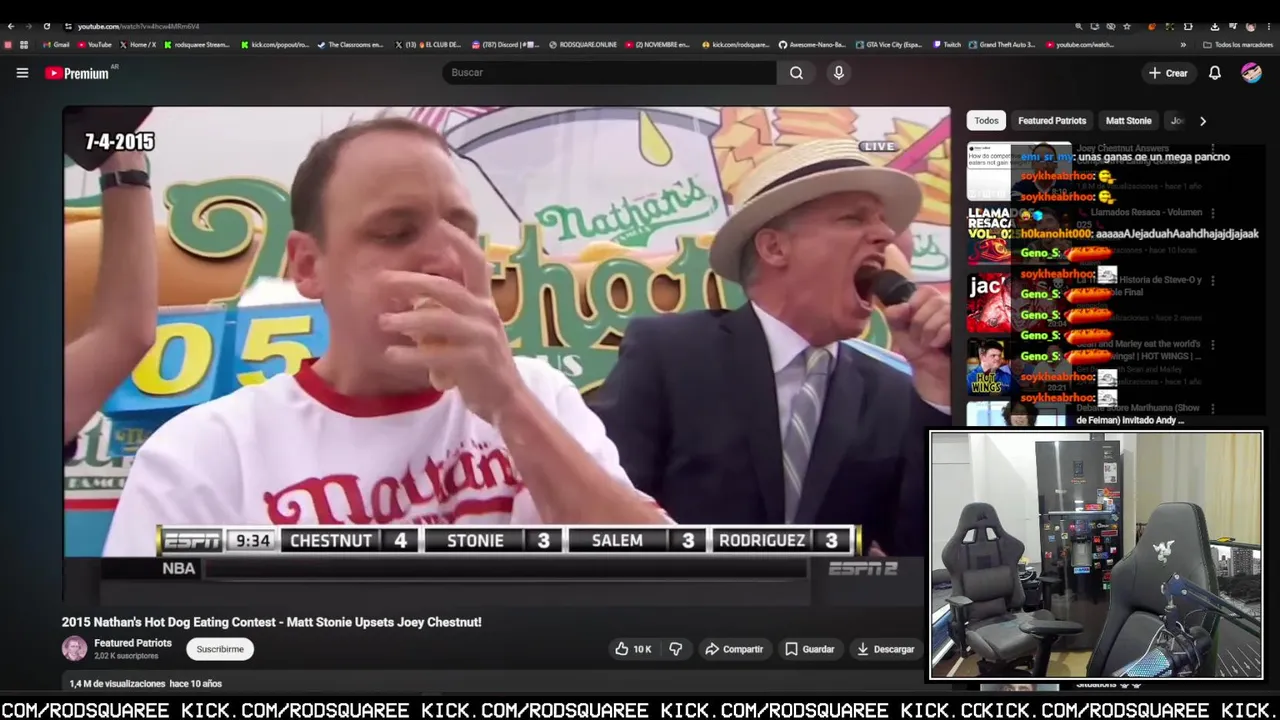This screenshot has width=1280, height=720.
Task: Open Grand Theft Auto 3 bookmark
Action: coord(1003,45)
